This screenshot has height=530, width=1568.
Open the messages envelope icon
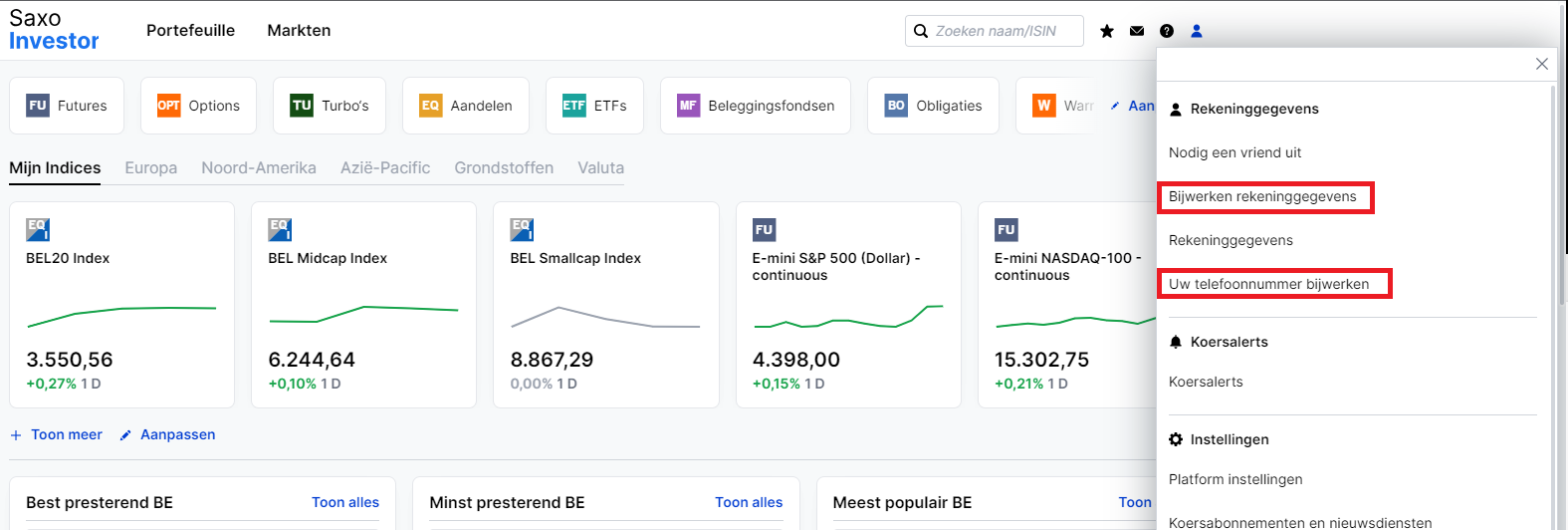tap(1137, 31)
